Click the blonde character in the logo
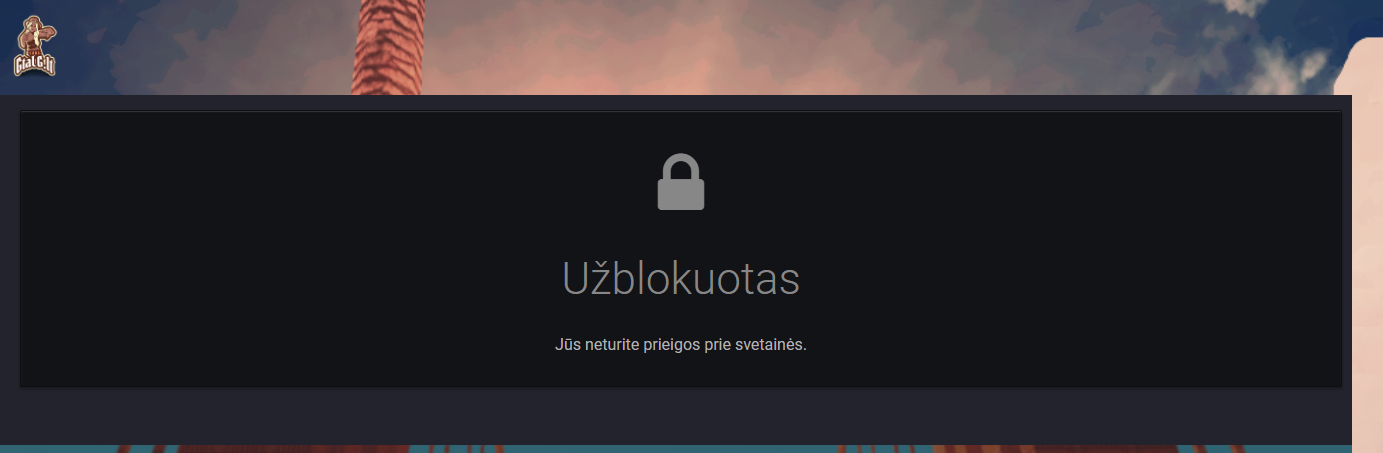Image resolution: width=1383 pixels, height=453 pixels. pyautogui.click(x=36, y=36)
